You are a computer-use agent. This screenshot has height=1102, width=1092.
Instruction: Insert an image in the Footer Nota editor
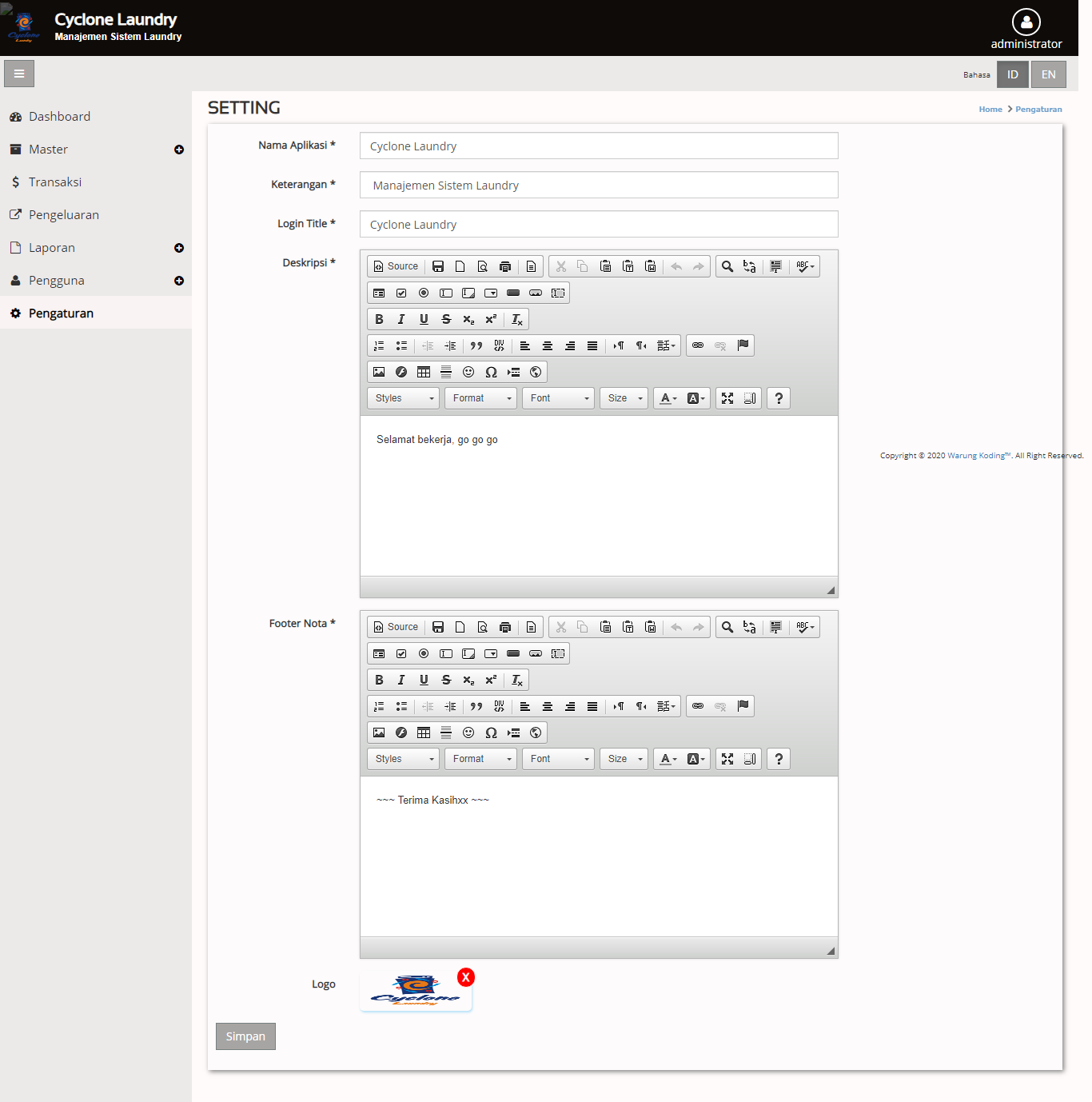click(379, 733)
